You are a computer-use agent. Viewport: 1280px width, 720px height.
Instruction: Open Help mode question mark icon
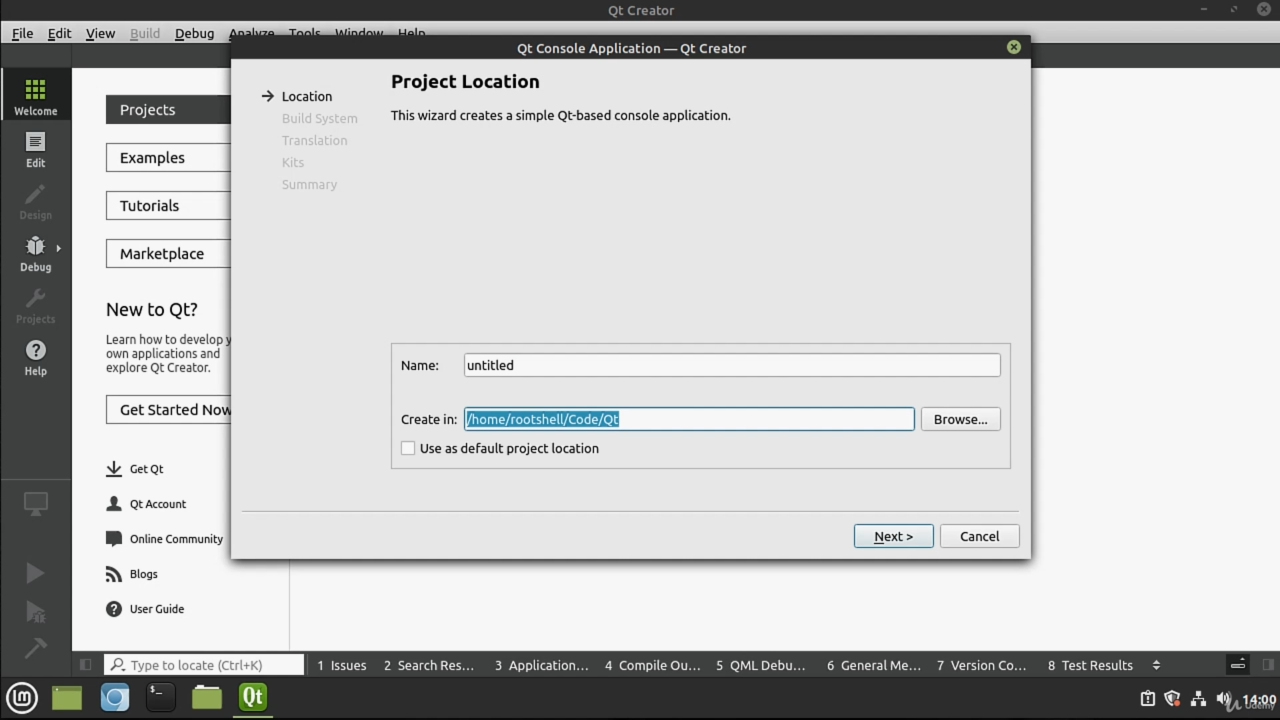(x=35, y=357)
